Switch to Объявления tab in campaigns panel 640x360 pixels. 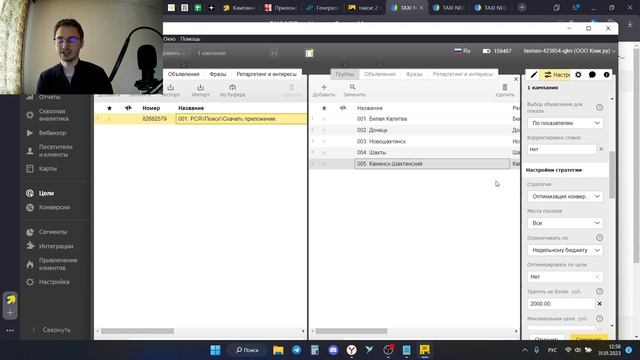pos(184,74)
